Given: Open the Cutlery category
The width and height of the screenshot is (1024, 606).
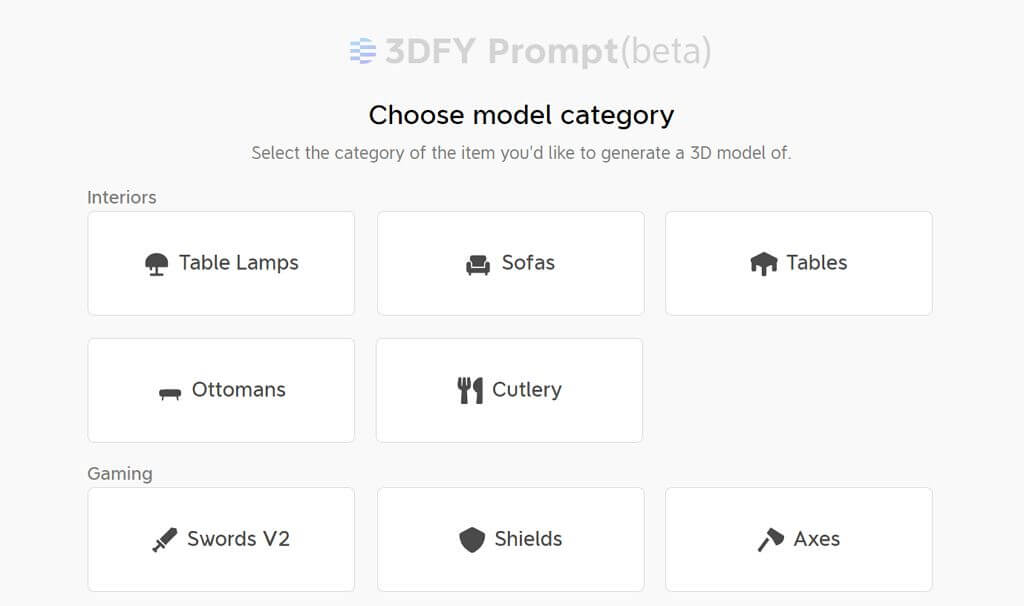Looking at the screenshot, I should click(509, 390).
